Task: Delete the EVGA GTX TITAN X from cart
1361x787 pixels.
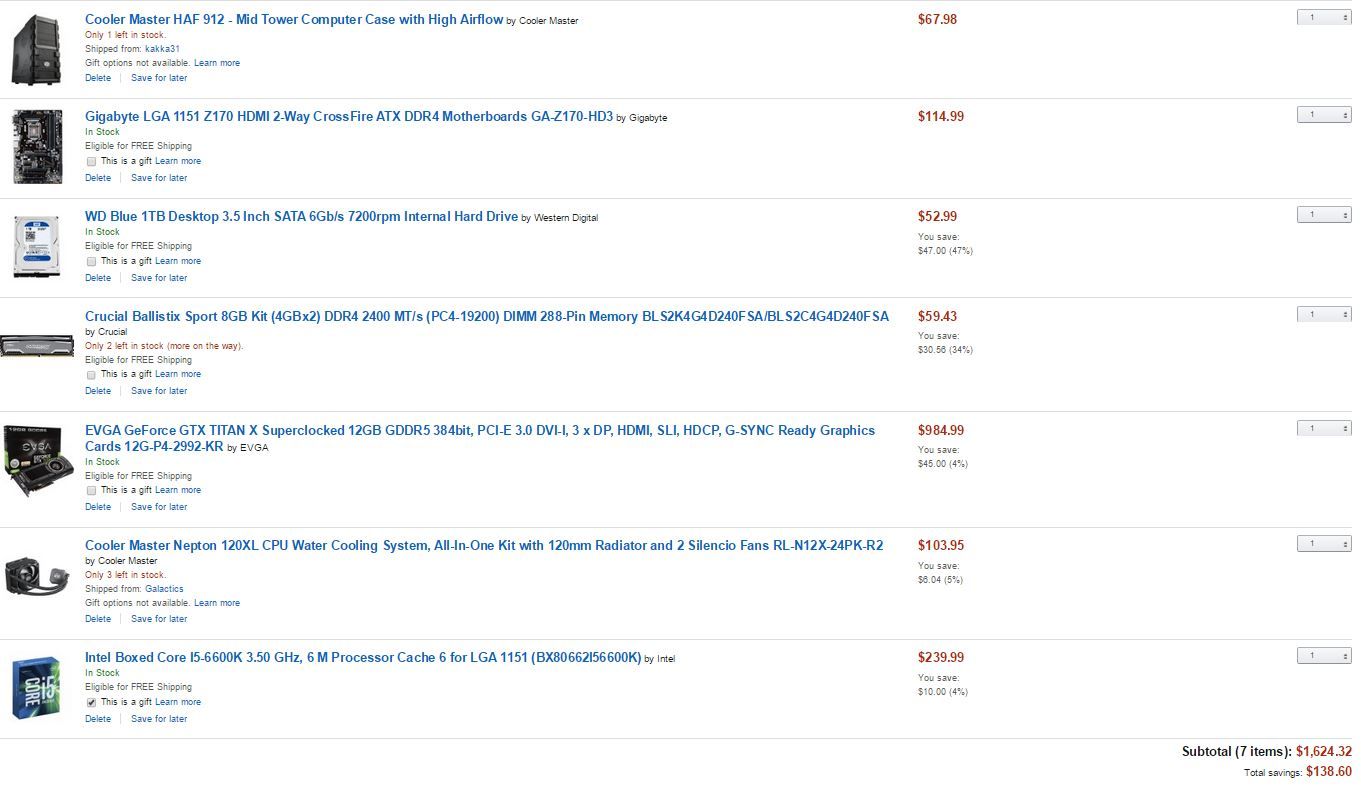Action: (98, 507)
